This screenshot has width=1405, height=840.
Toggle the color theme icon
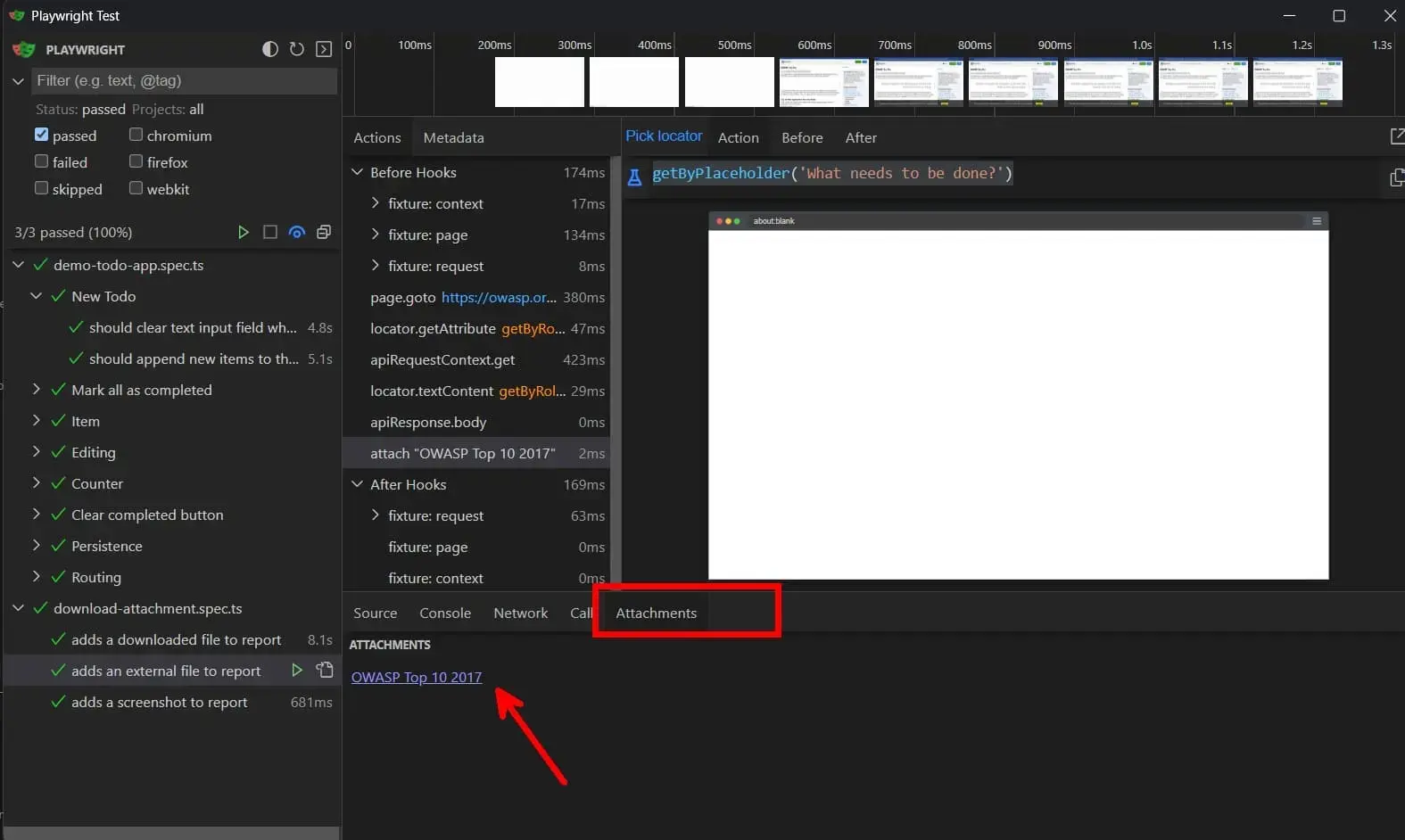pyautogui.click(x=270, y=49)
